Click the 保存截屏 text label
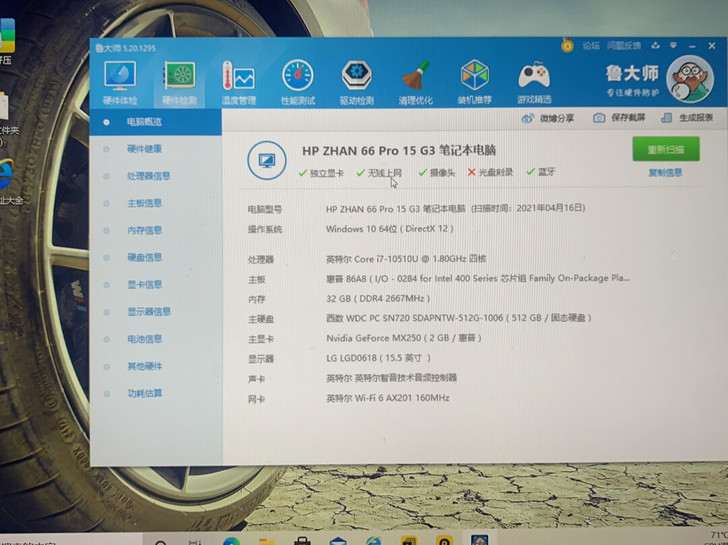The width and height of the screenshot is (728, 545). point(628,117)
